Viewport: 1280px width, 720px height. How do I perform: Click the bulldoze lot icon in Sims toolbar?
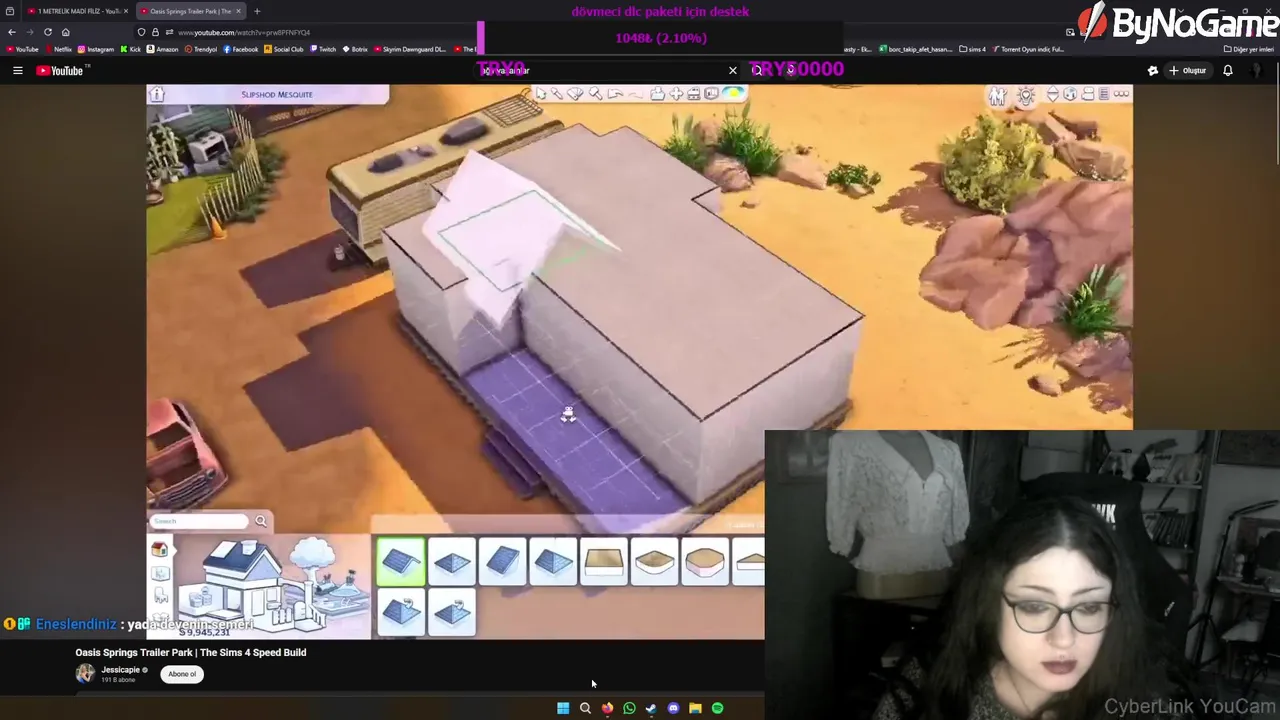pyautogui.click(x=693, y=94)
